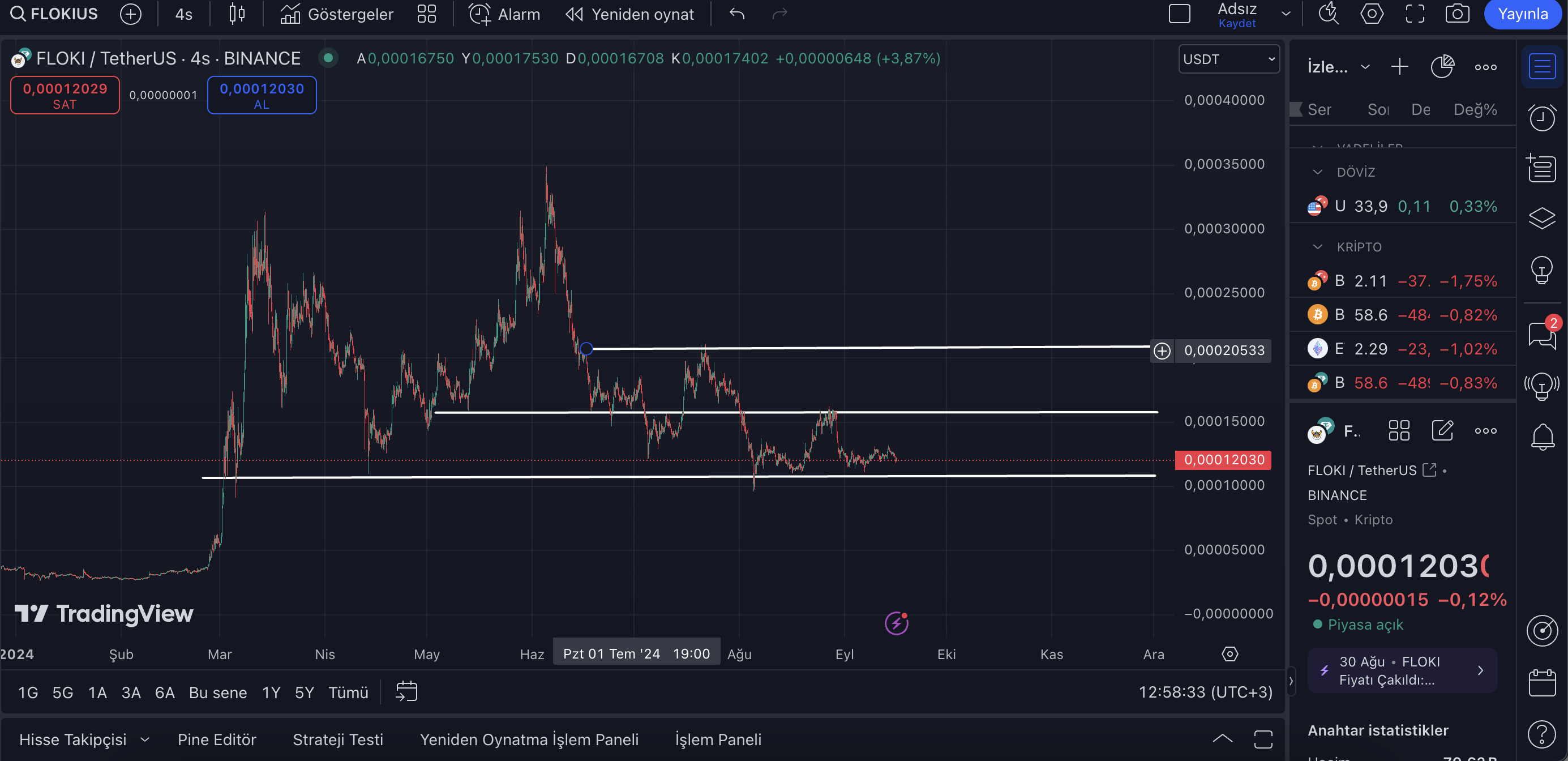
Task: Enter fullscreen mode
Action: [1415, 14]
